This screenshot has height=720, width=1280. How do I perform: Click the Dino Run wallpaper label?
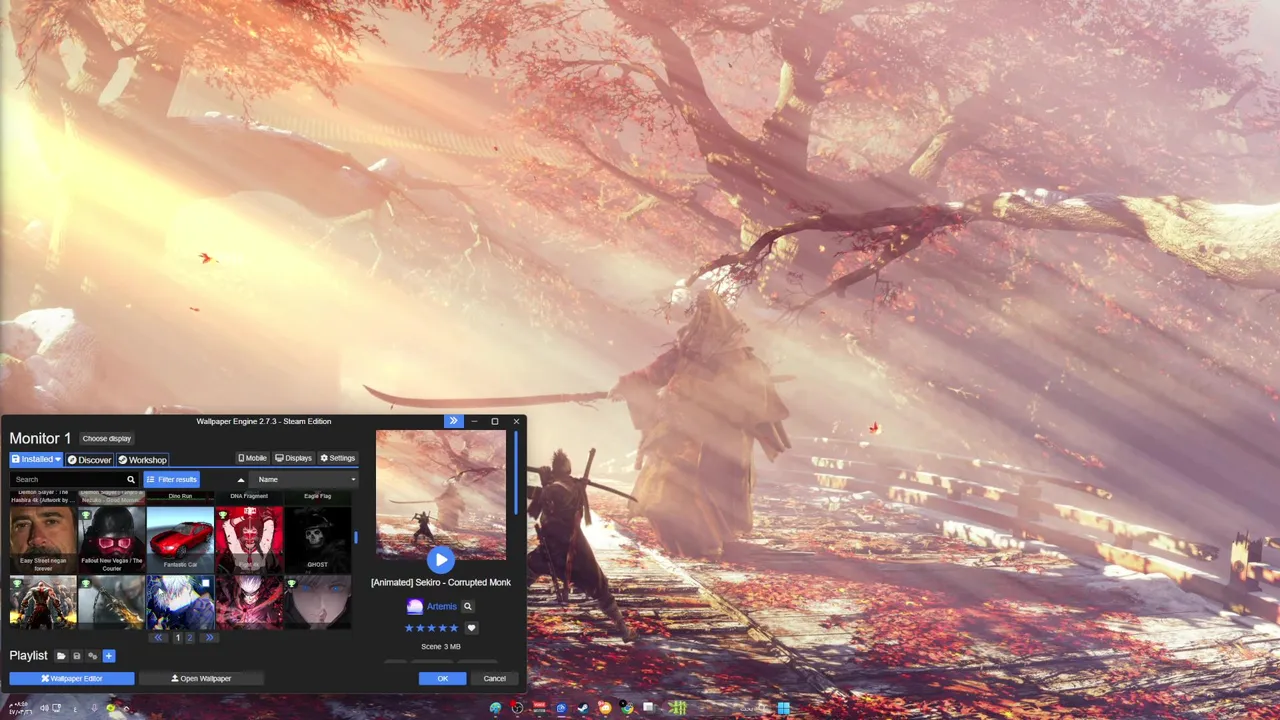click(x=180, y=496)
